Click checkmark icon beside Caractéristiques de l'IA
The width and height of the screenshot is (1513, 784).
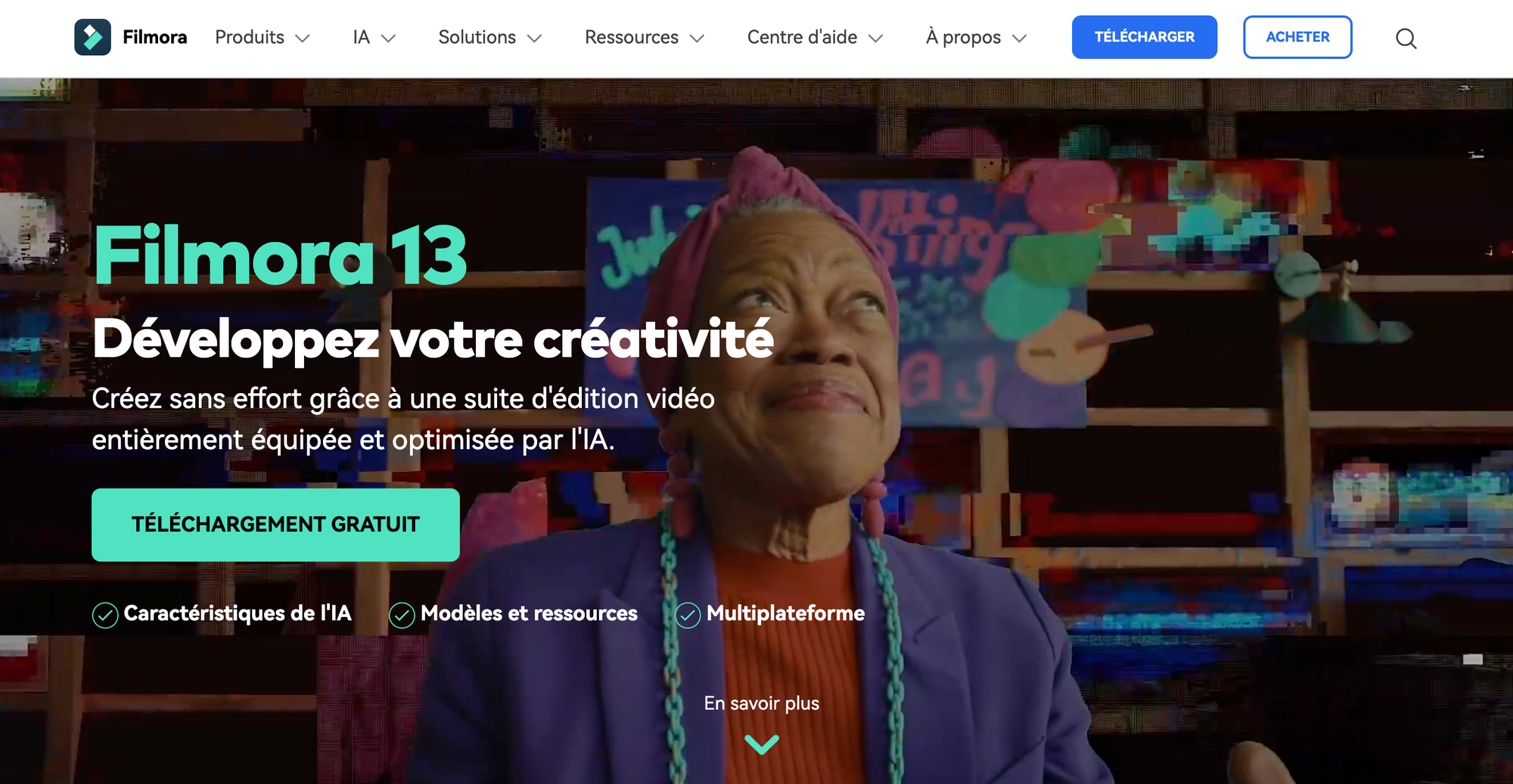click(x=105, y=615)
